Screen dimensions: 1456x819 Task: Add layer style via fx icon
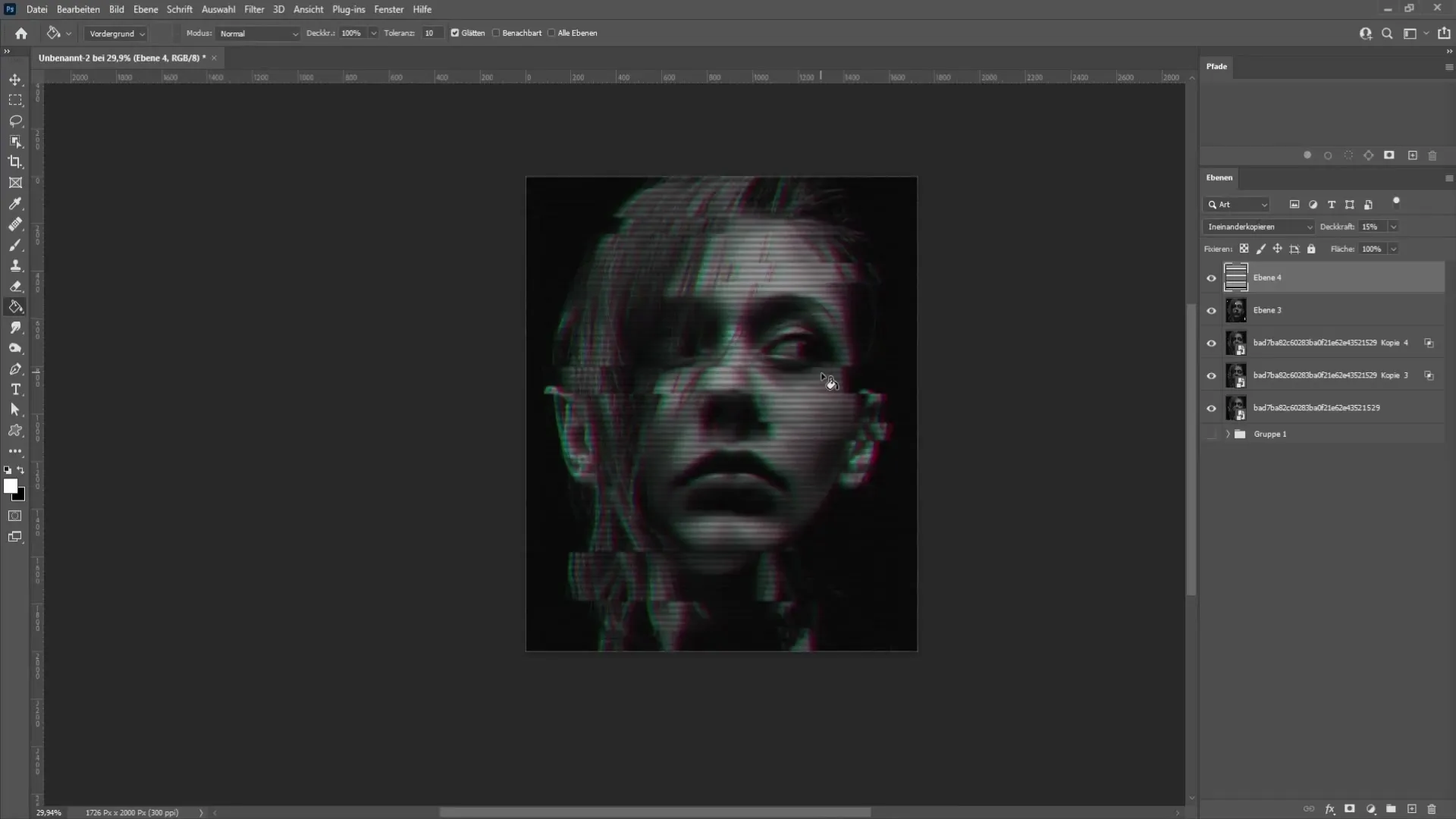click(1329, 809)
